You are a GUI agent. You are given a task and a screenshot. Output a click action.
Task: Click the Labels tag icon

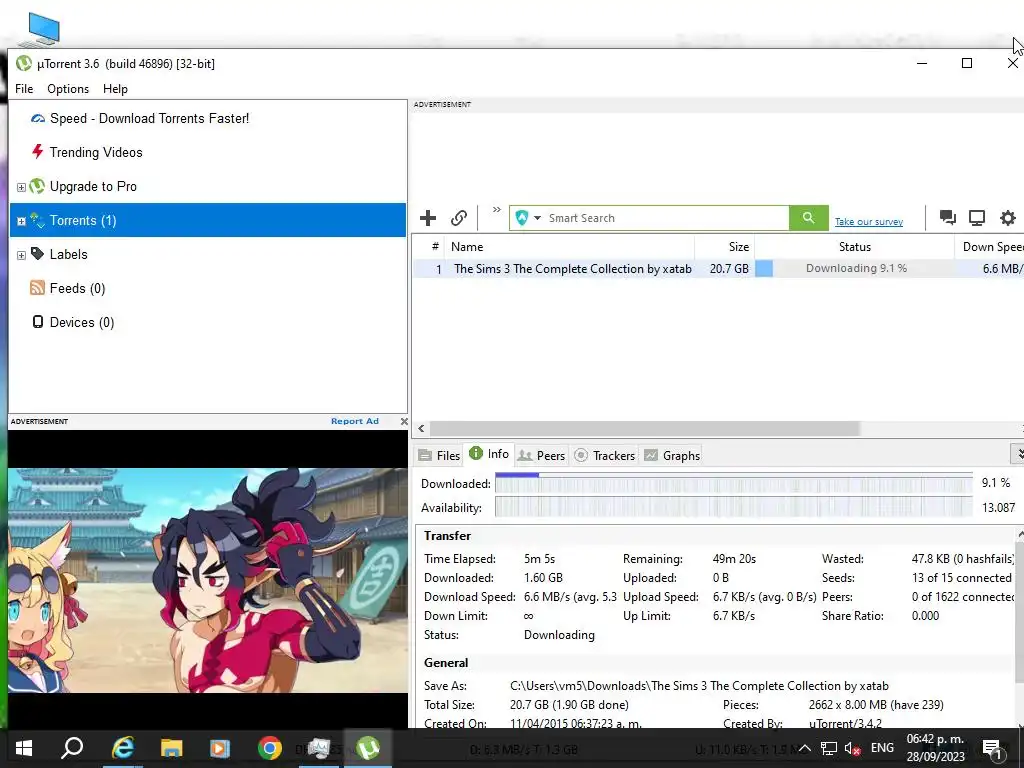pos(37,253)
